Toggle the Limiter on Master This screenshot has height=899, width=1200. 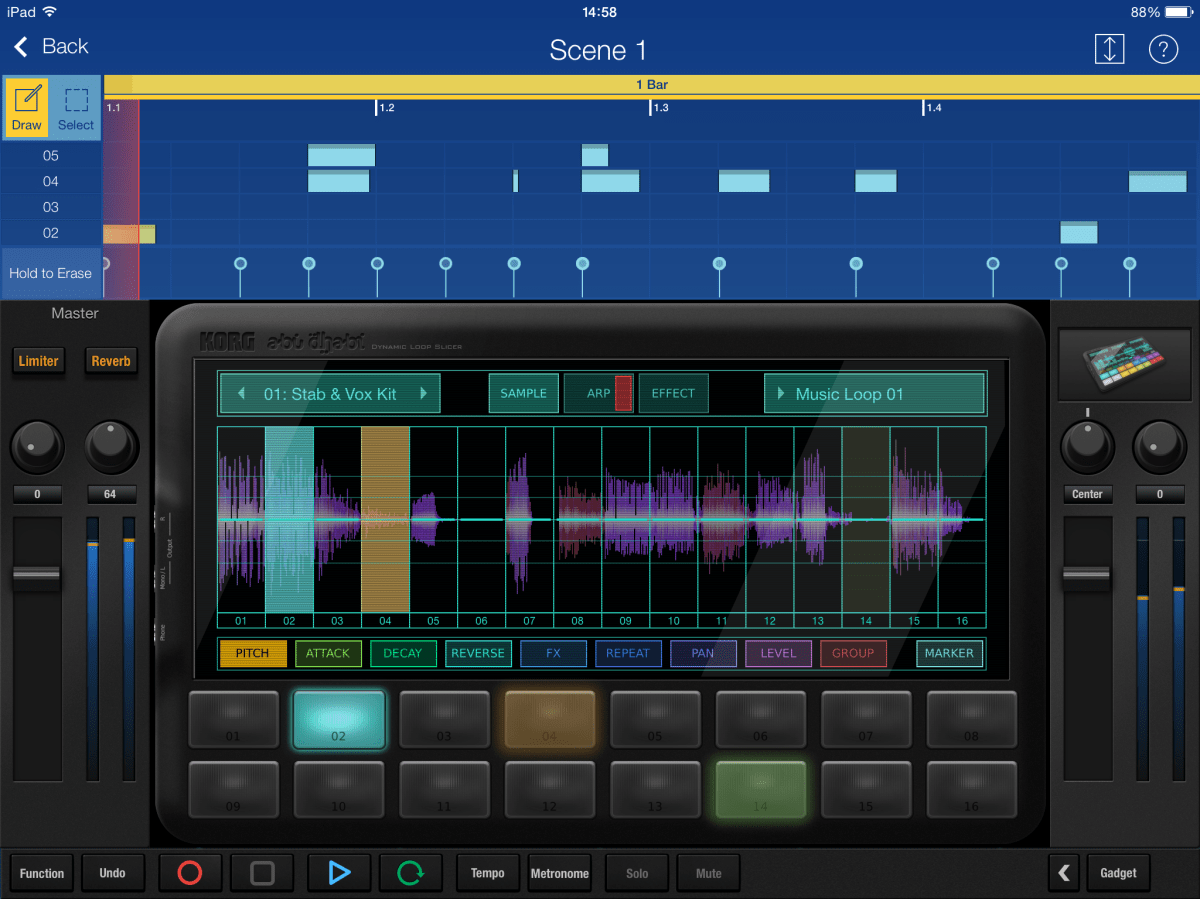[39, 361]
